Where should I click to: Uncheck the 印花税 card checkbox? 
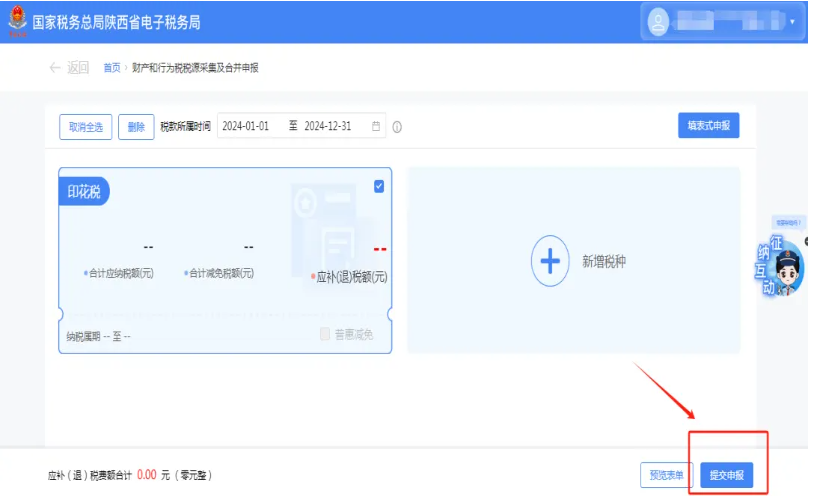click(379, 186)
